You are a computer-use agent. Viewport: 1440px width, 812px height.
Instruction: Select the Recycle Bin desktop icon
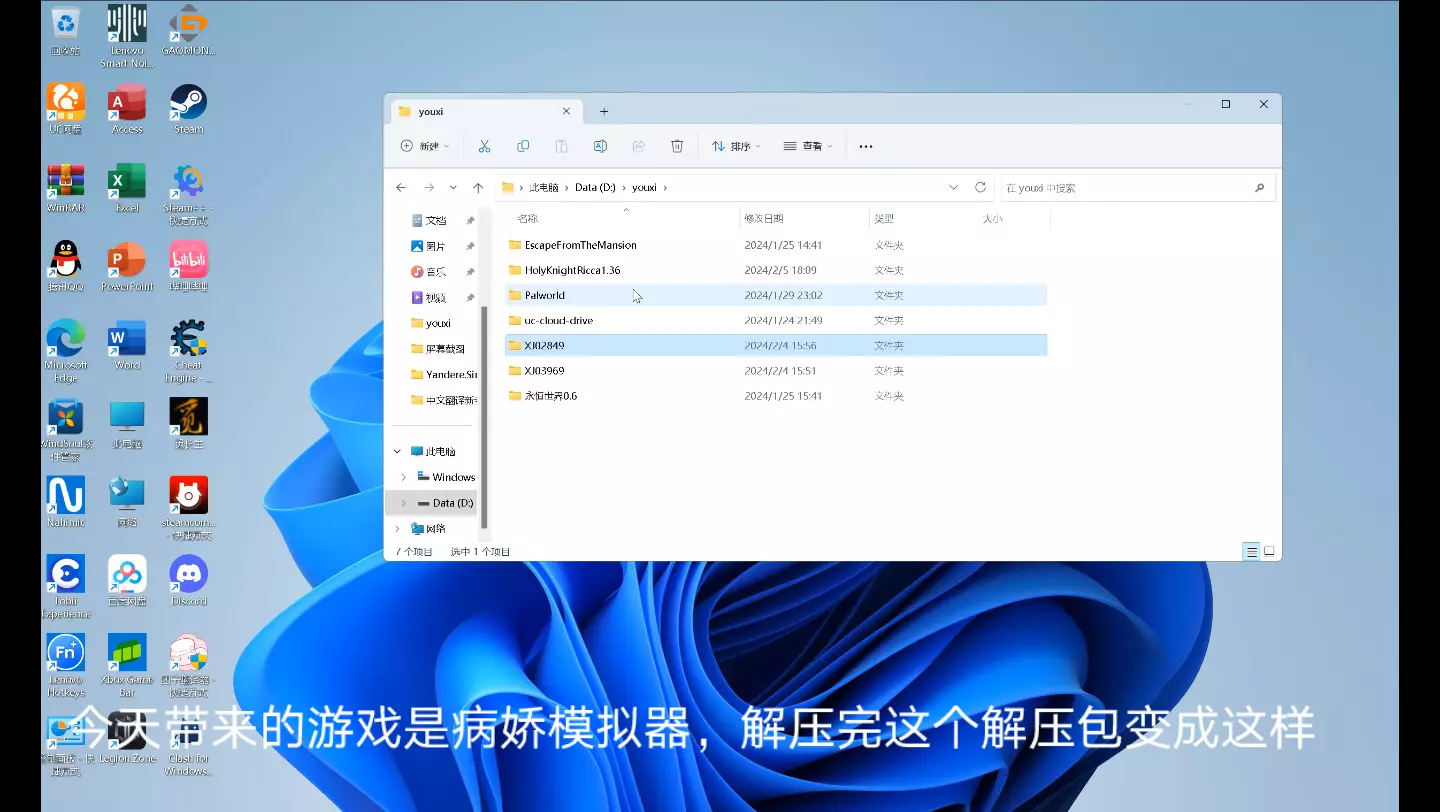tap(66, 30)
